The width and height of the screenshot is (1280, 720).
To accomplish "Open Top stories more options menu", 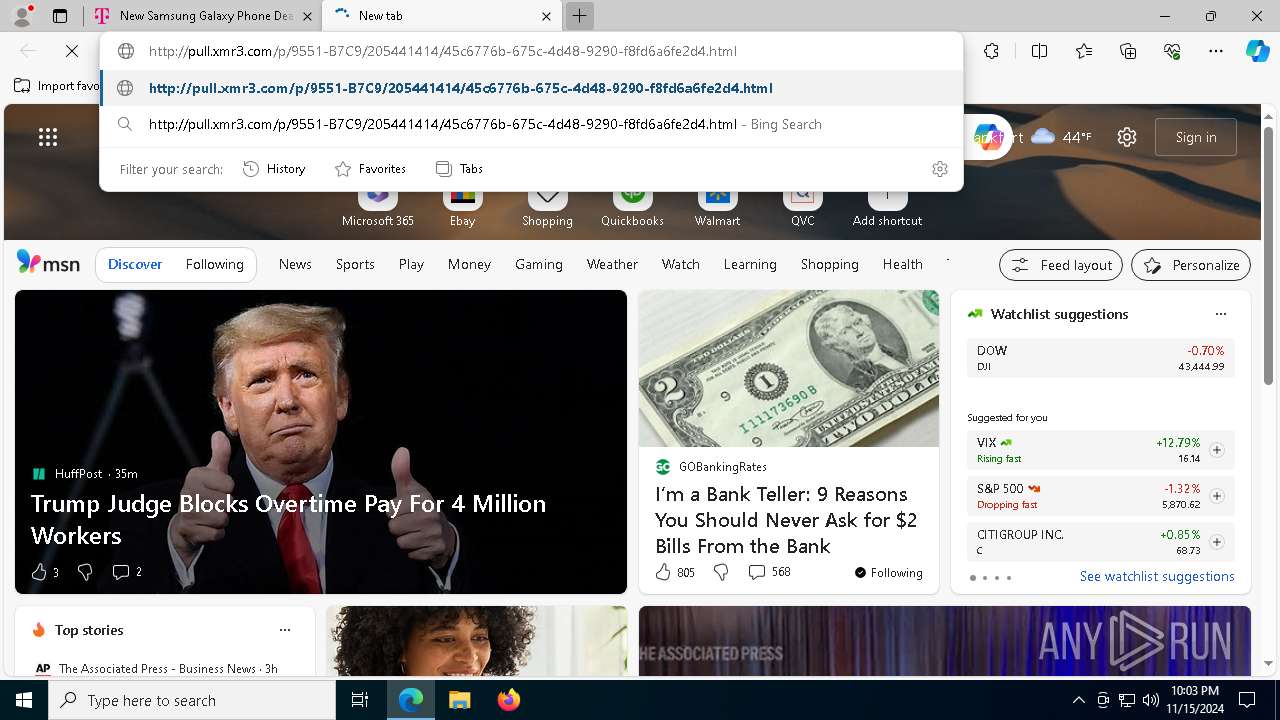I will click(285, 630).
